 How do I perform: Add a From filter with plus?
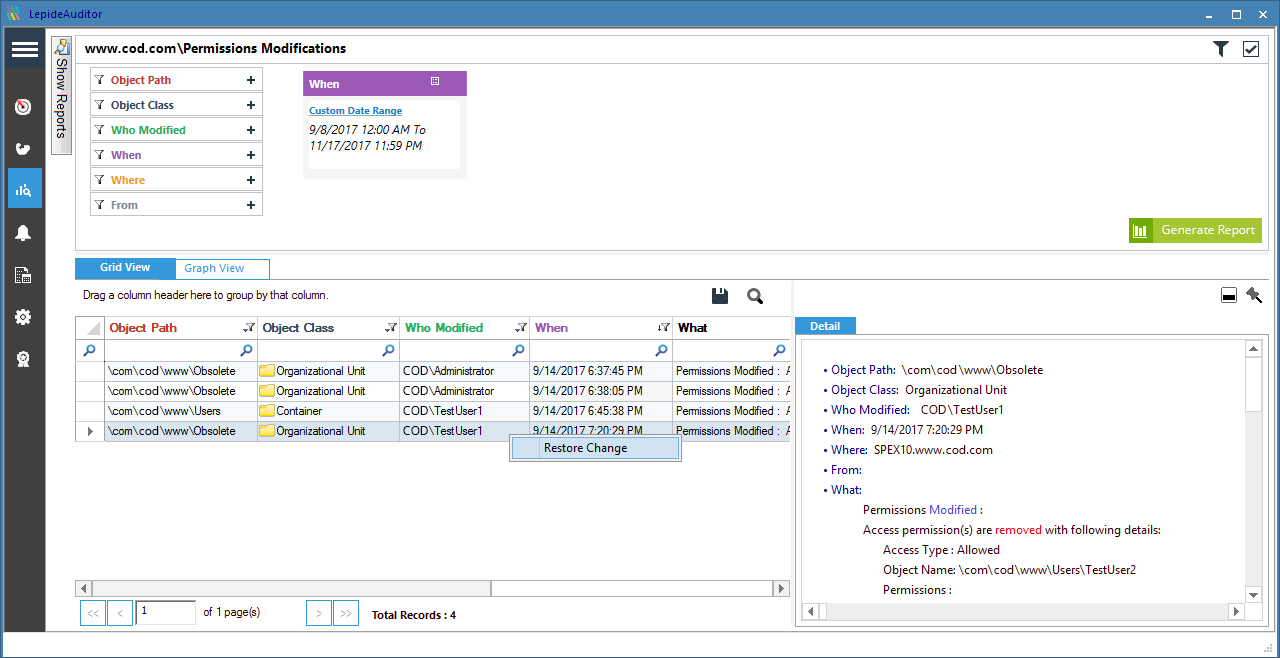click(250, 205)
